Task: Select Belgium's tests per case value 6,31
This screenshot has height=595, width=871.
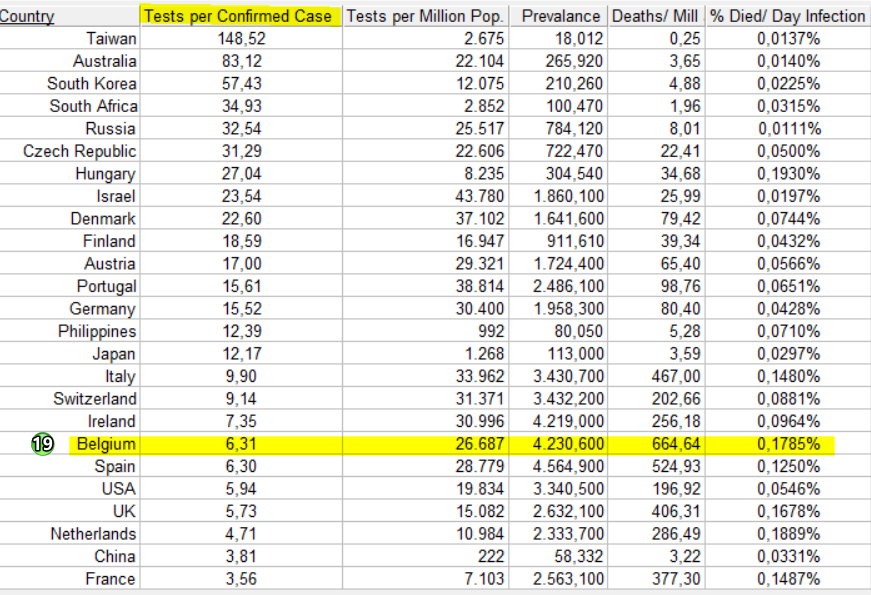Action: (x=241, y=444)
